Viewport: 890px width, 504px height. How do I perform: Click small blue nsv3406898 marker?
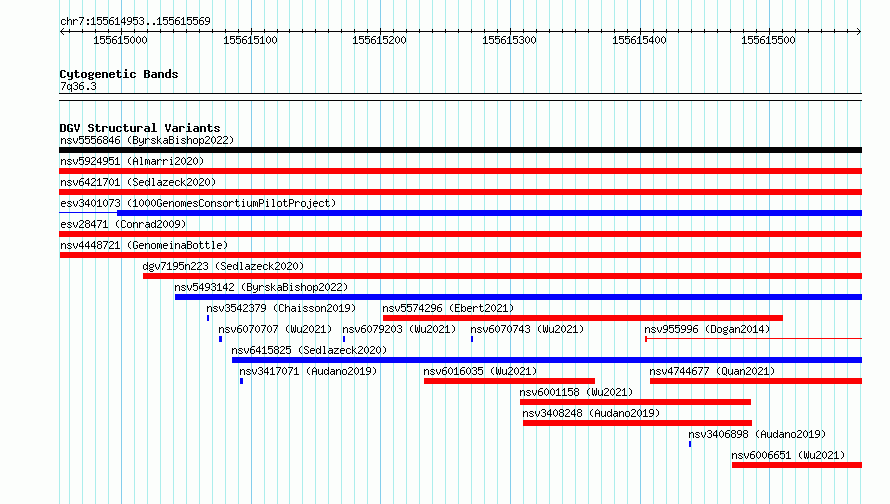point(690,444)
